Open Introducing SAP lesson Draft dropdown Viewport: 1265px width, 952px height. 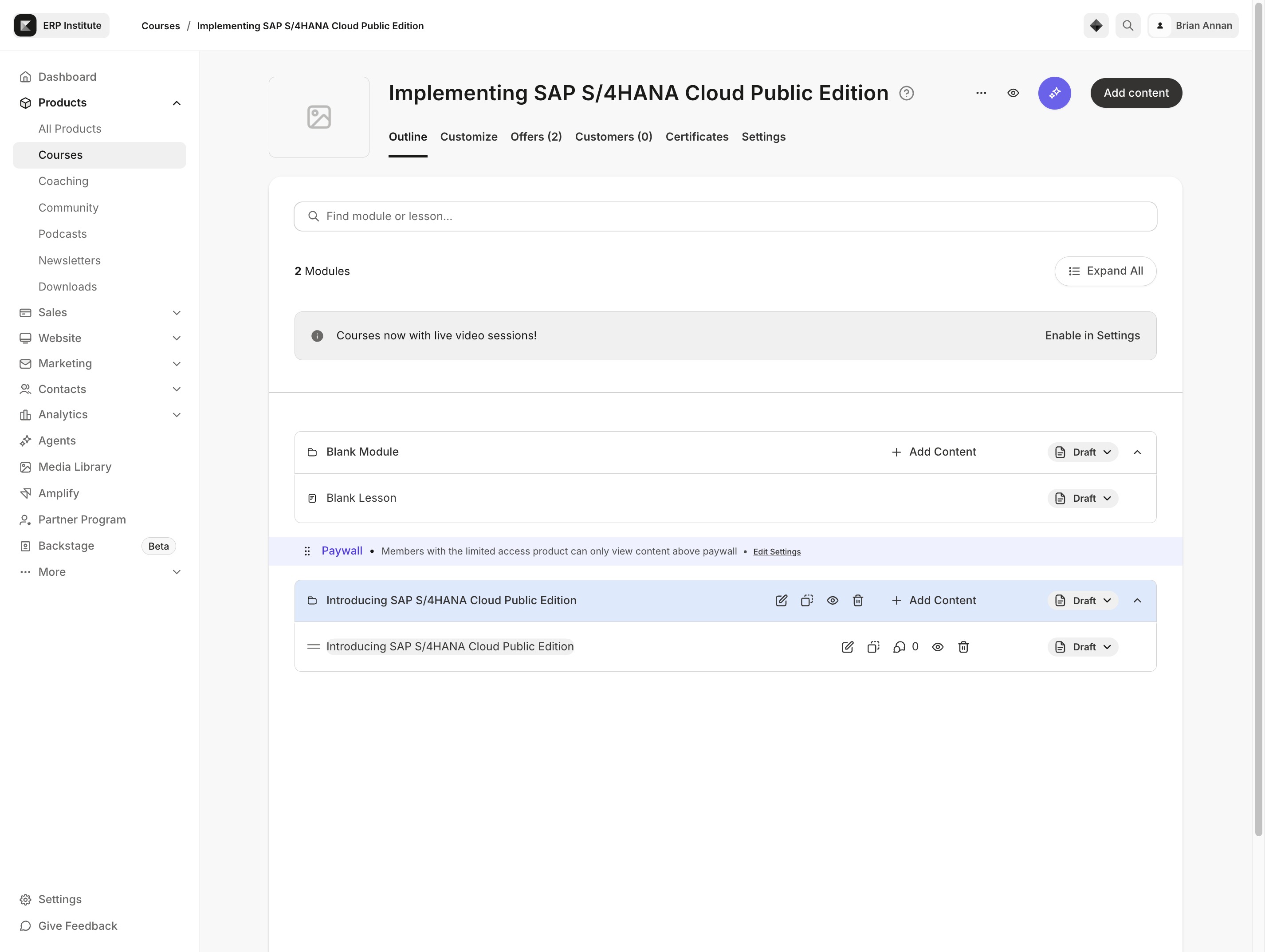(x=1083, y=646)
